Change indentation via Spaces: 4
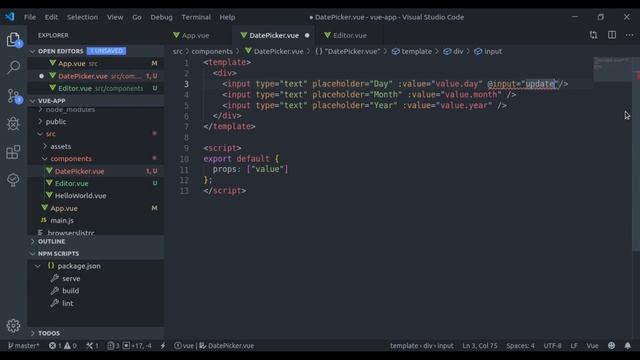Image resolution: width=640 pixels, height=360 pixels. tap(520, 346)
